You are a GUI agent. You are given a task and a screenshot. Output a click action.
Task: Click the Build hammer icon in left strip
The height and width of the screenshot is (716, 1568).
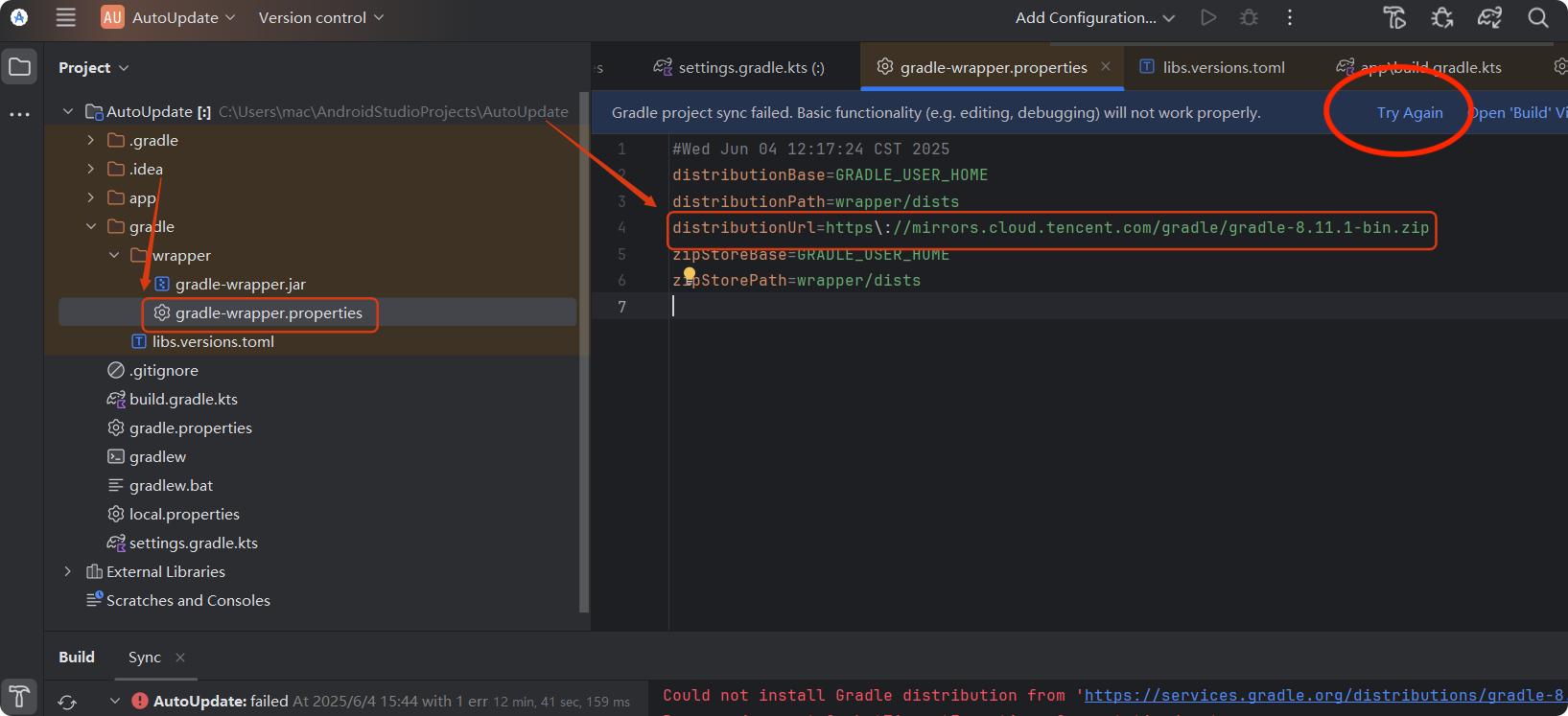19,696
